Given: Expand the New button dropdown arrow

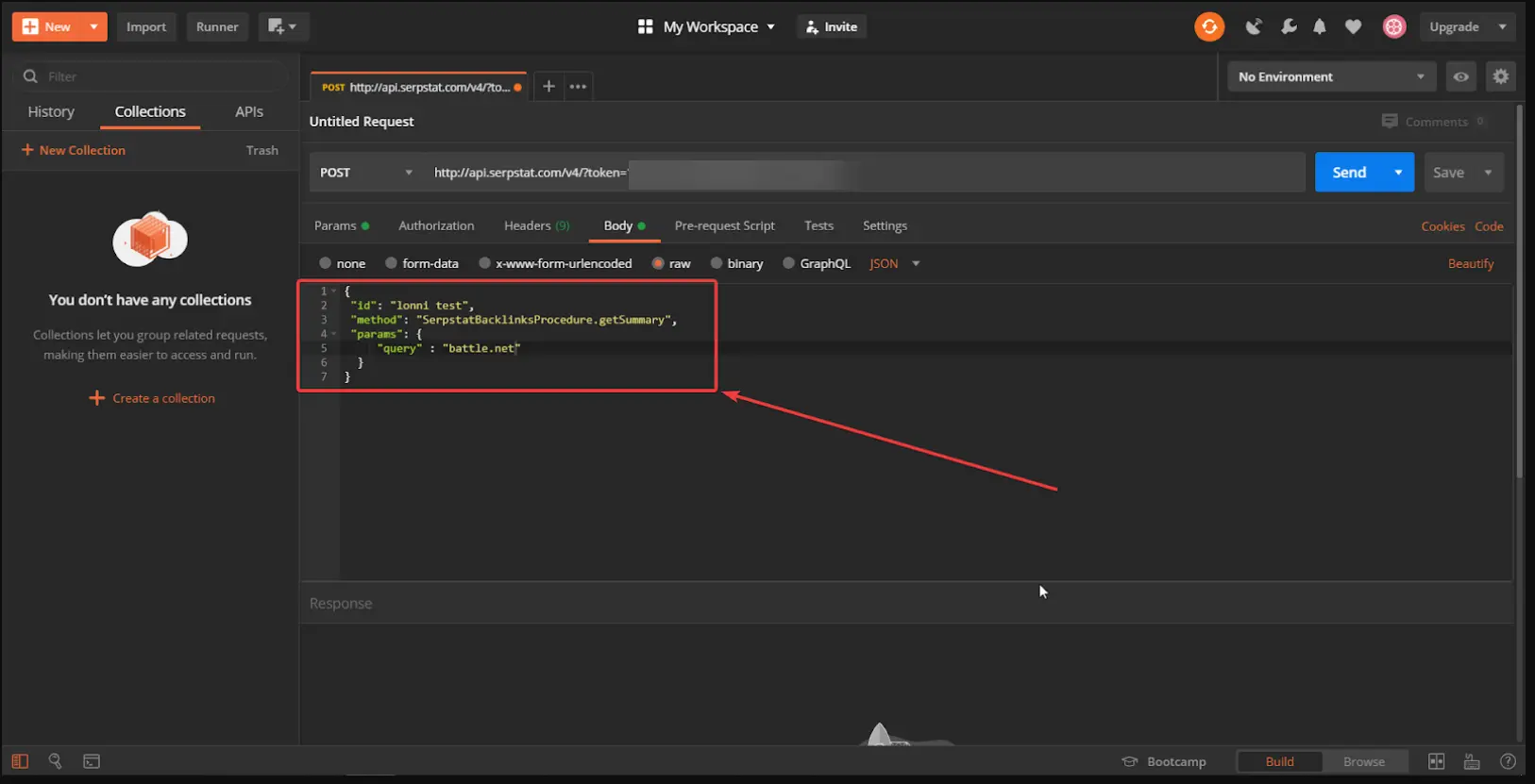Looking at the screenshot, I should point(93,26).
